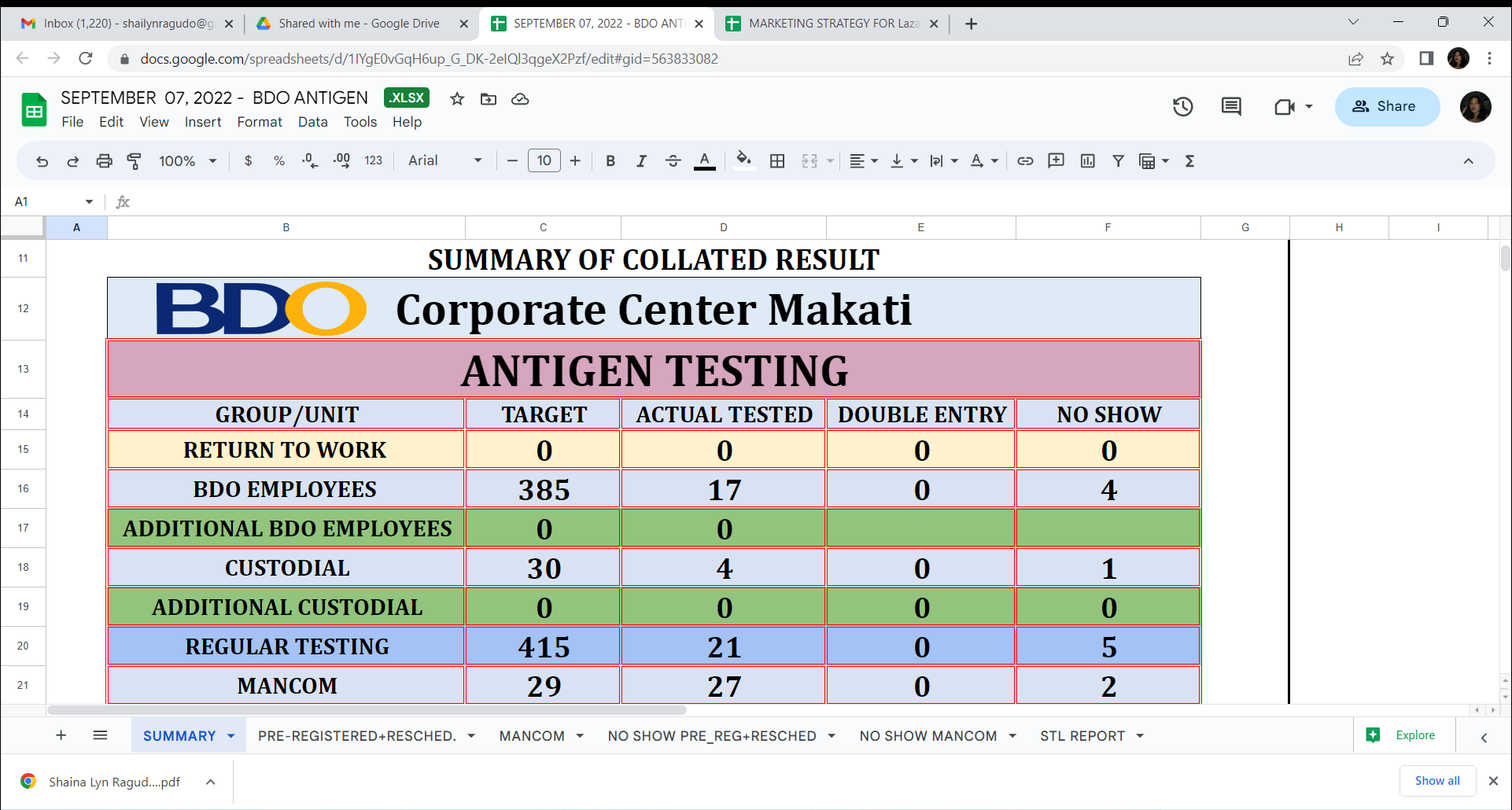This screenshot has width=1512, height=810.
Task: Switch to PRE-REGISTERED+RESCHED. sheet
Action: [357, 736]
